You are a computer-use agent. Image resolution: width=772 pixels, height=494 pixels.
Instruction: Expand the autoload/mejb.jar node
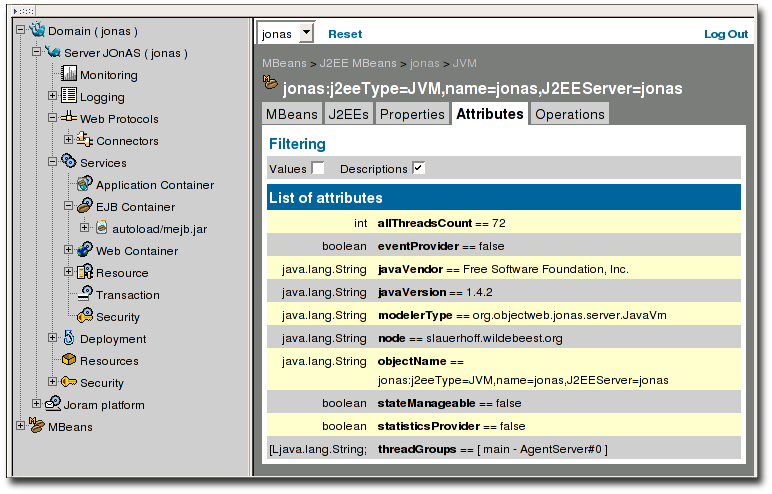click(x=85, y=228)
